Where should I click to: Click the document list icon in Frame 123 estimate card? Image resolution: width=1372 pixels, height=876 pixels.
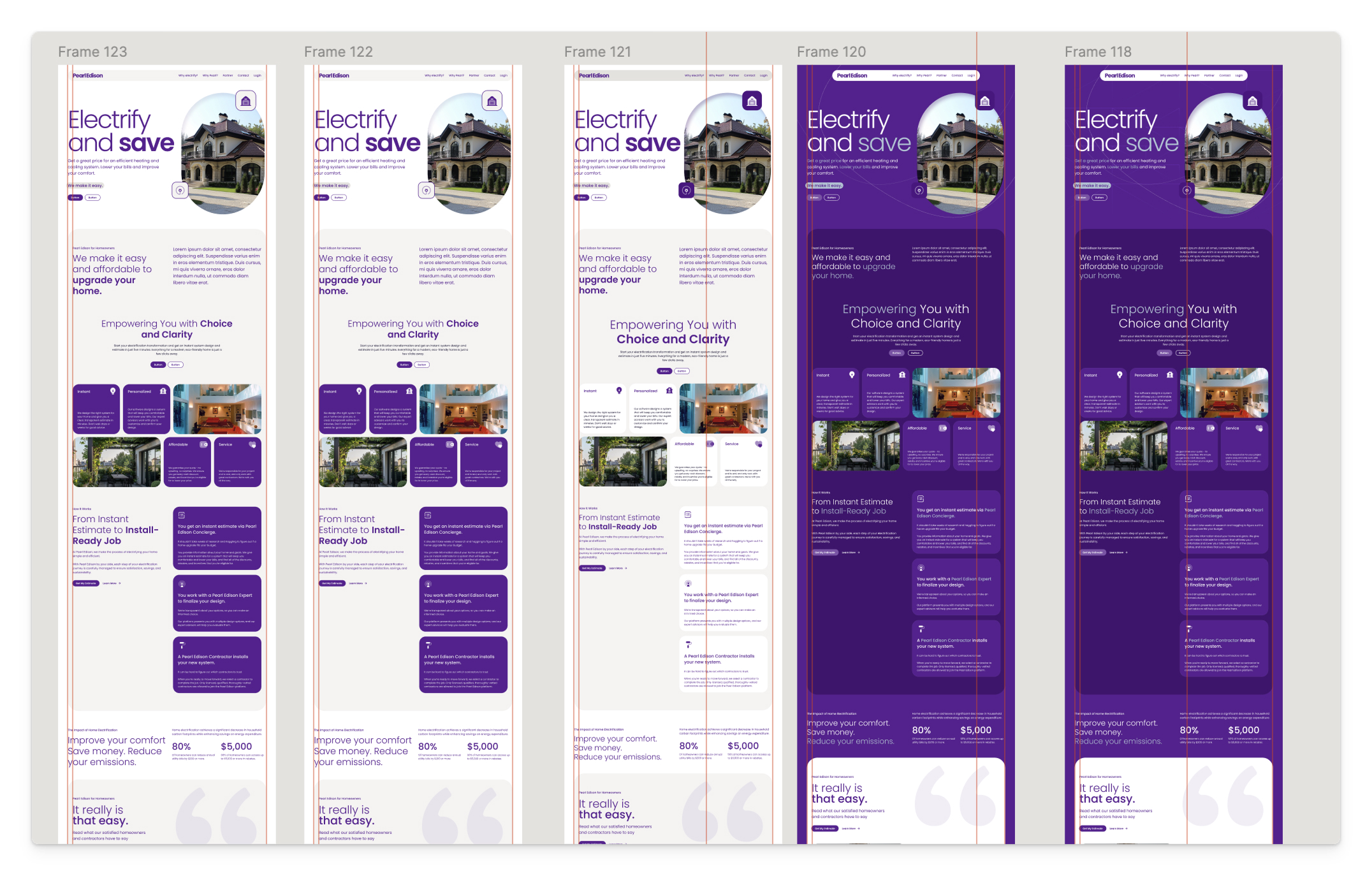pos(182,515)
